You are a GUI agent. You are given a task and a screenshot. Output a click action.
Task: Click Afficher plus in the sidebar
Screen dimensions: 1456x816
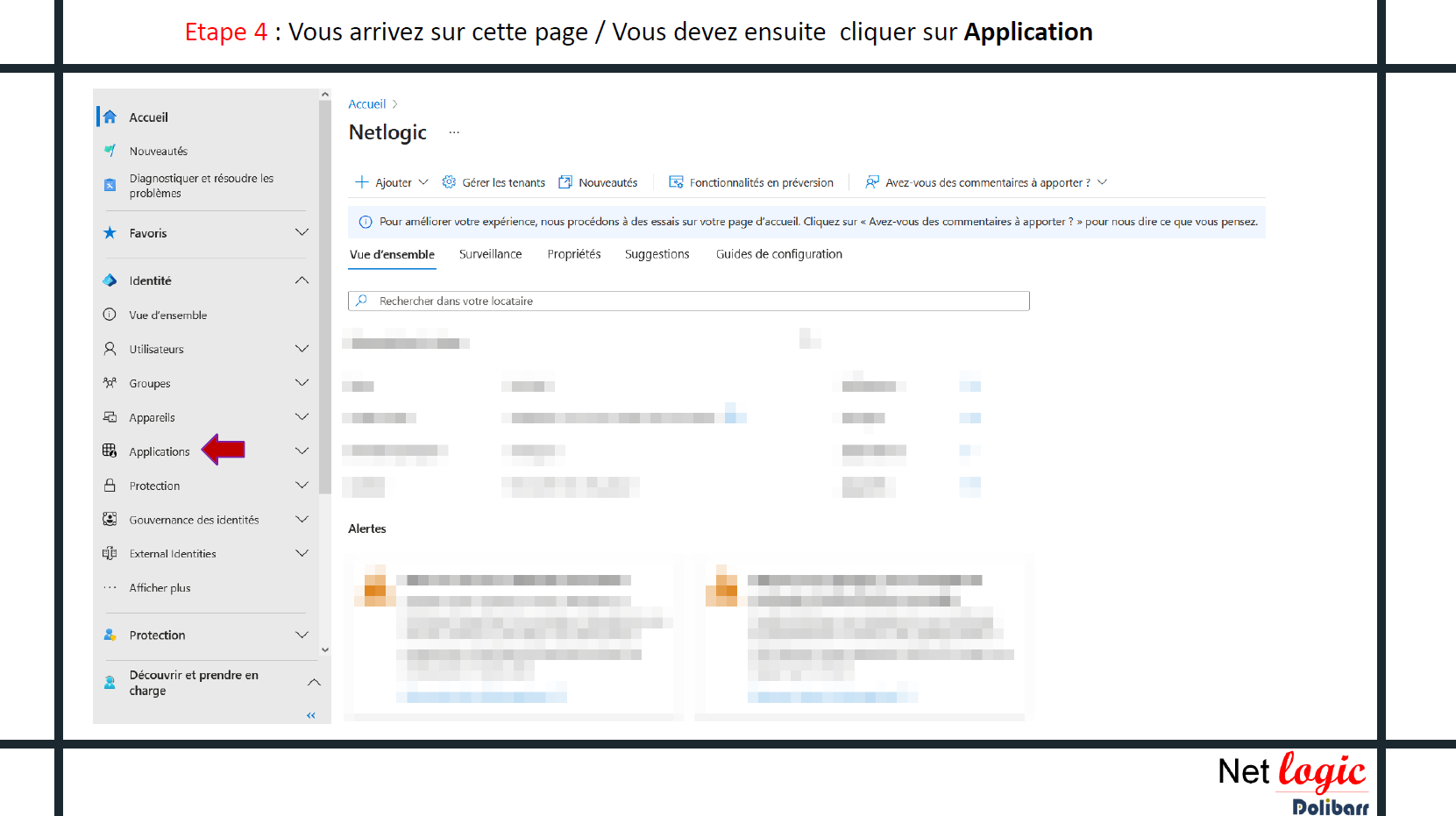pos(160,588)
